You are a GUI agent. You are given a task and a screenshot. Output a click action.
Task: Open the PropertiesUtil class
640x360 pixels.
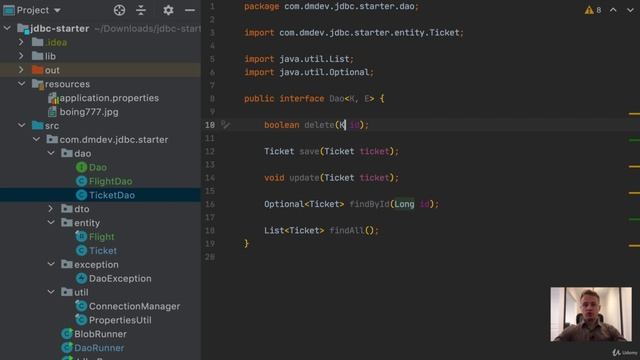click(x=120, y=320)
